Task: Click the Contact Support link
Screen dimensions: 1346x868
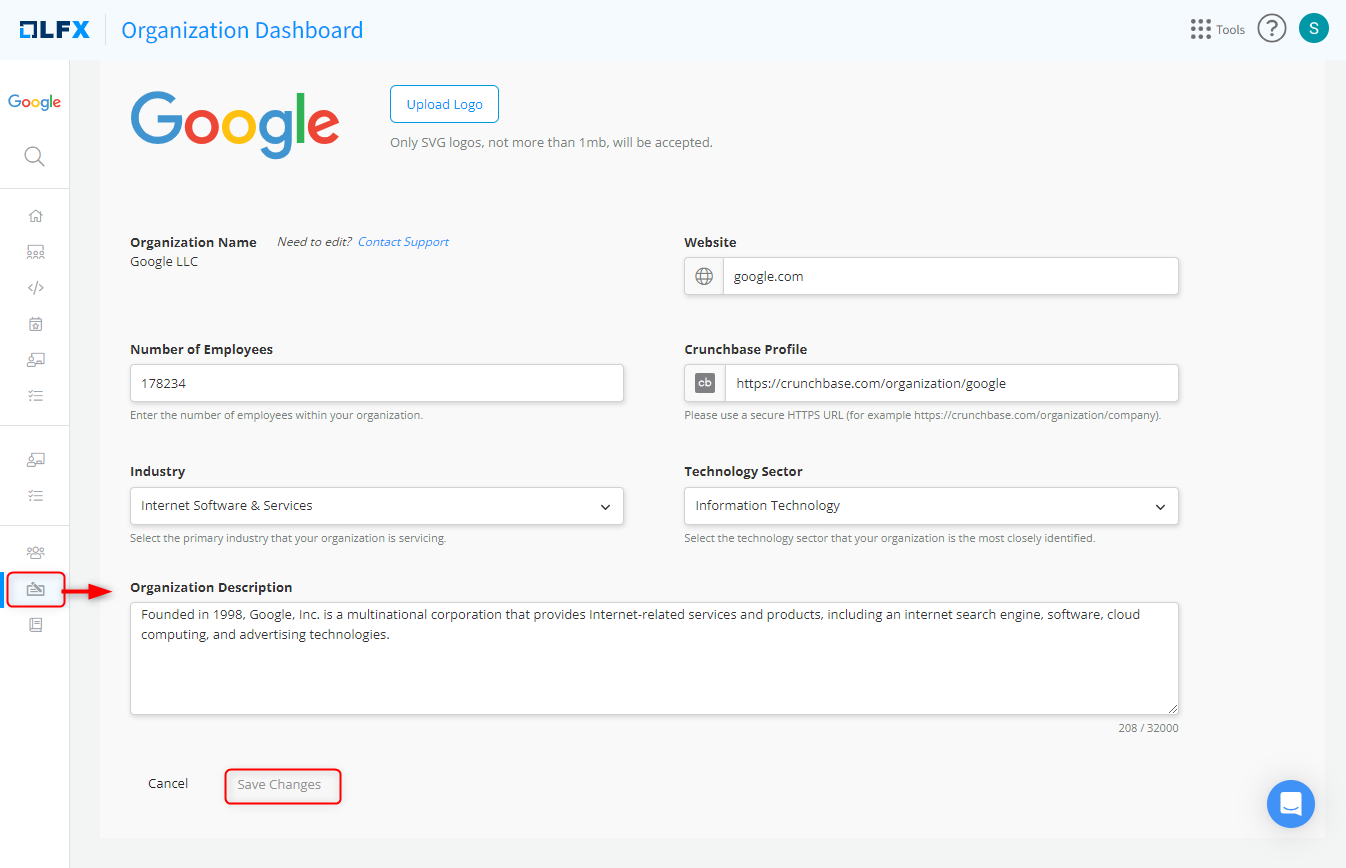Action: point(403,242)
